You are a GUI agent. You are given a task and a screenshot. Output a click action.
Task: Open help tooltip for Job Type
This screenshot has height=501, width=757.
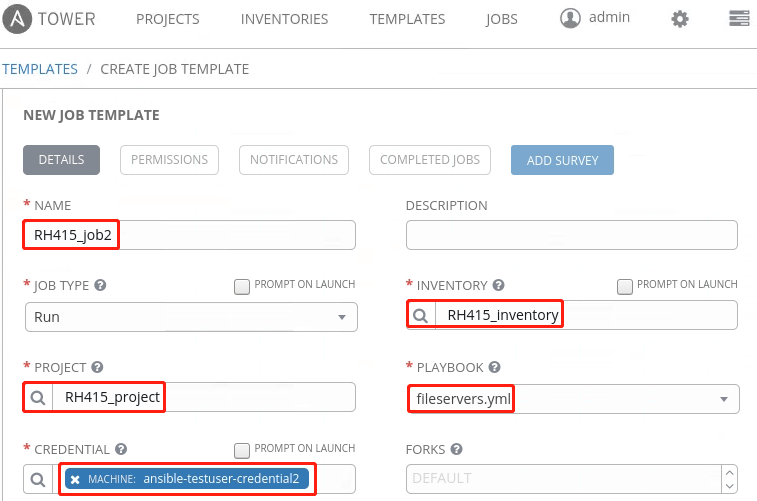pos(100,285)
